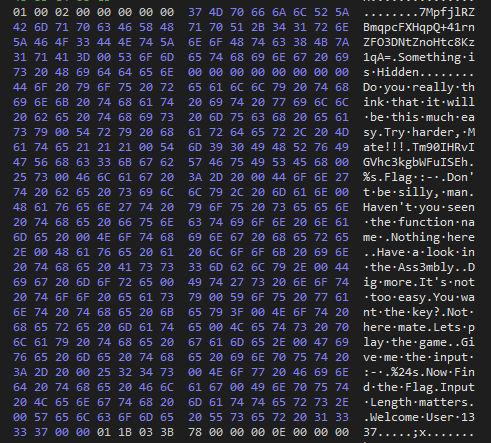Click the hex byte 4B
The image size is (491, 443).
click(321, 42)
